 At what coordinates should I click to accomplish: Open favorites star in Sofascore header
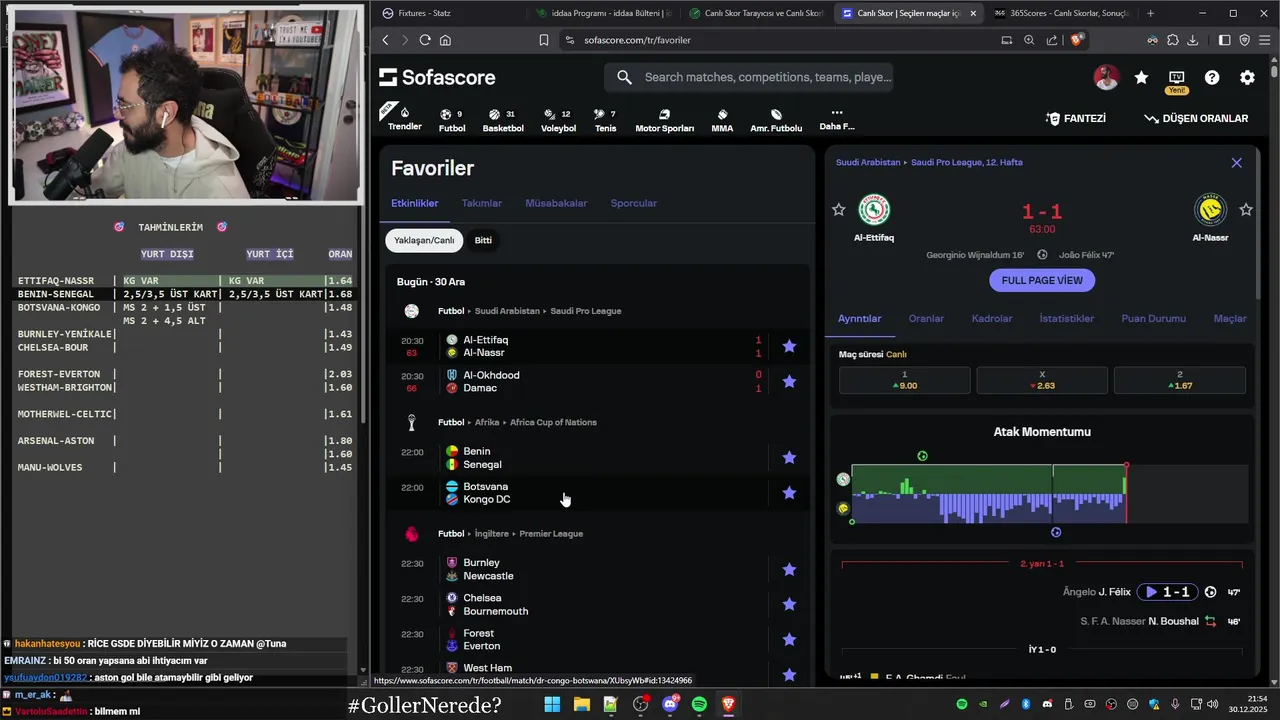point(1141,77)
